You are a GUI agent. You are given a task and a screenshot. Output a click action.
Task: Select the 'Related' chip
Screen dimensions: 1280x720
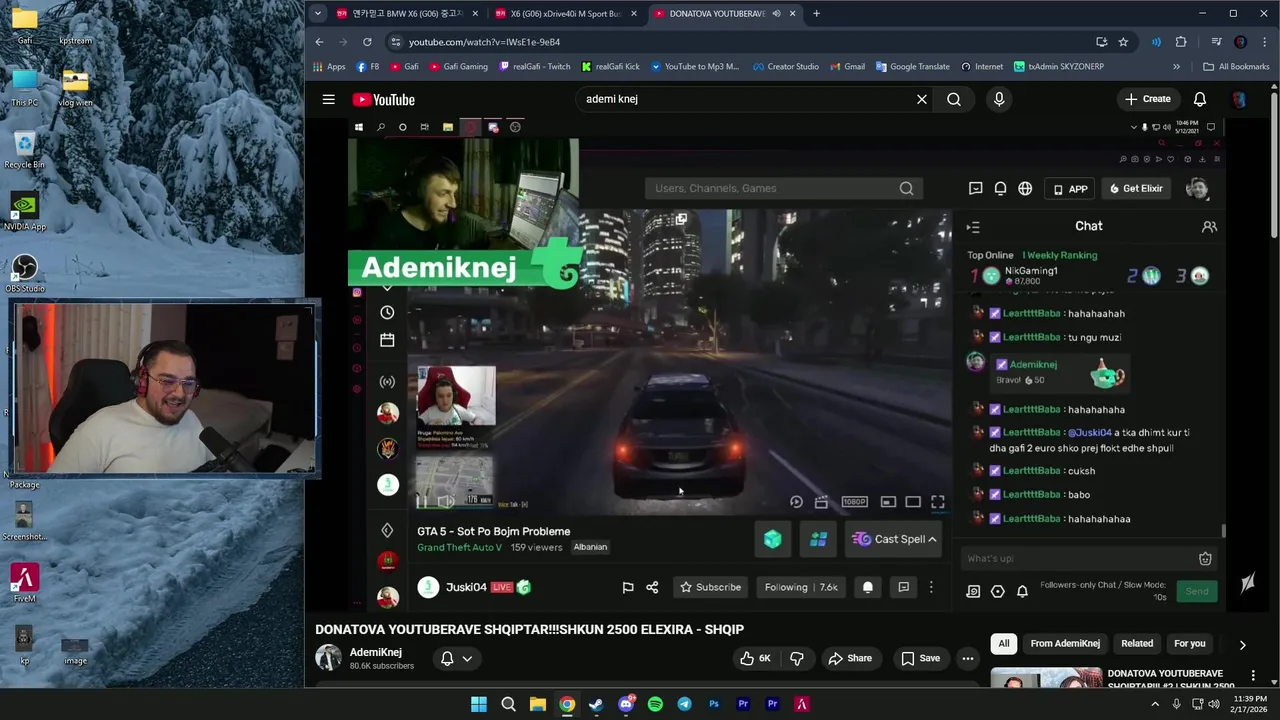coord(1137,643)
